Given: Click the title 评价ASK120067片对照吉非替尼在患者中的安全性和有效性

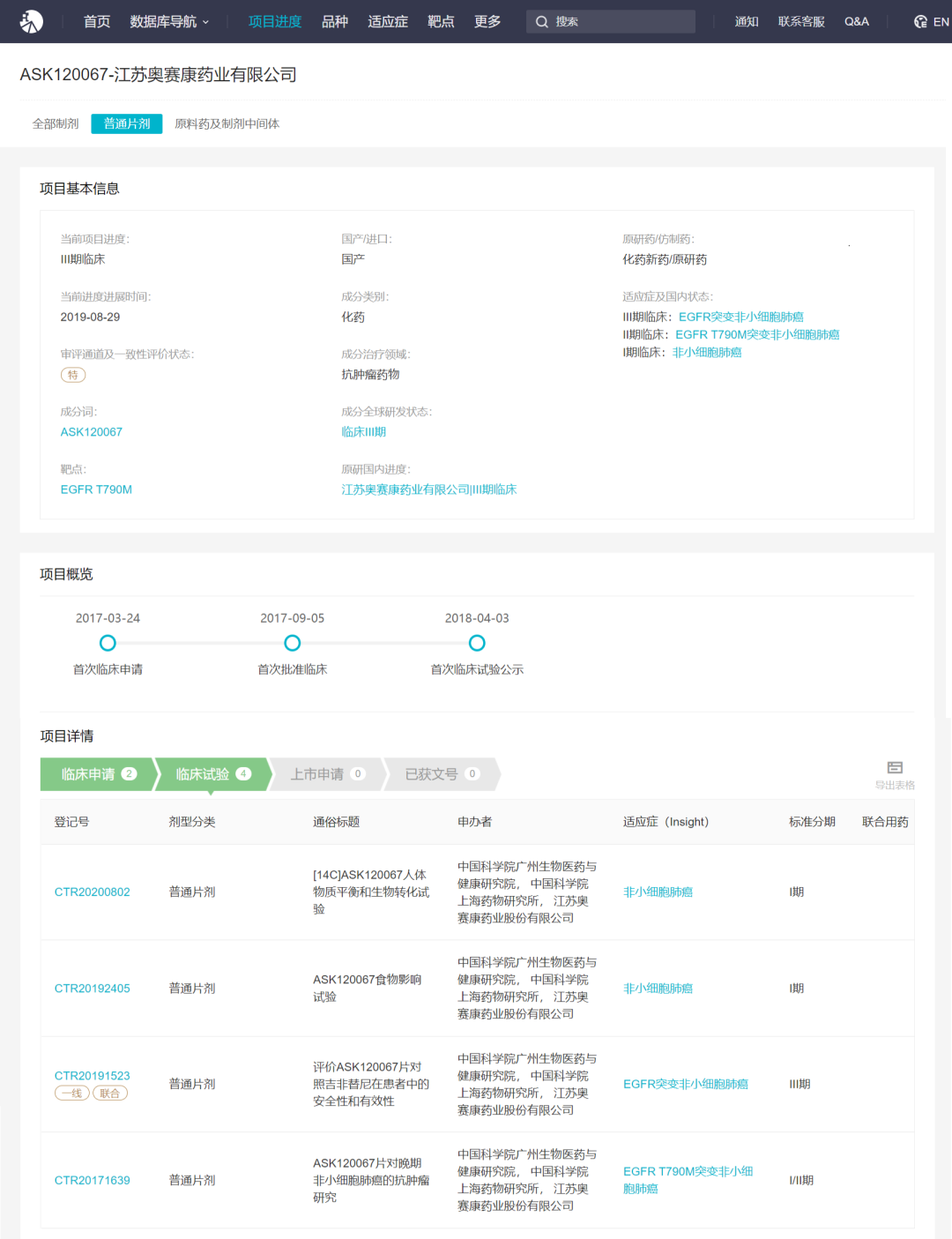Looking at the screenshot, I should (371, 1085).
